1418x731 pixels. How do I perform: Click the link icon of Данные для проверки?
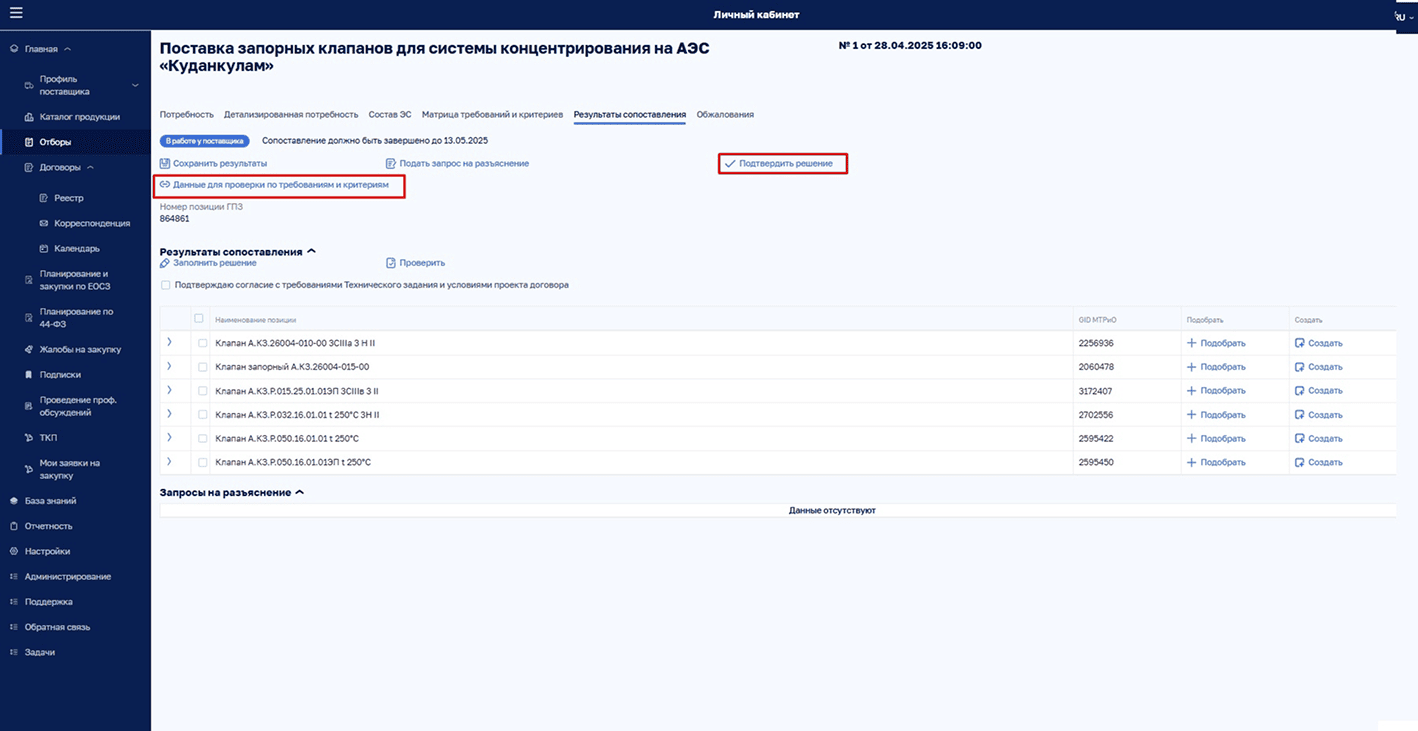[165, 185]
